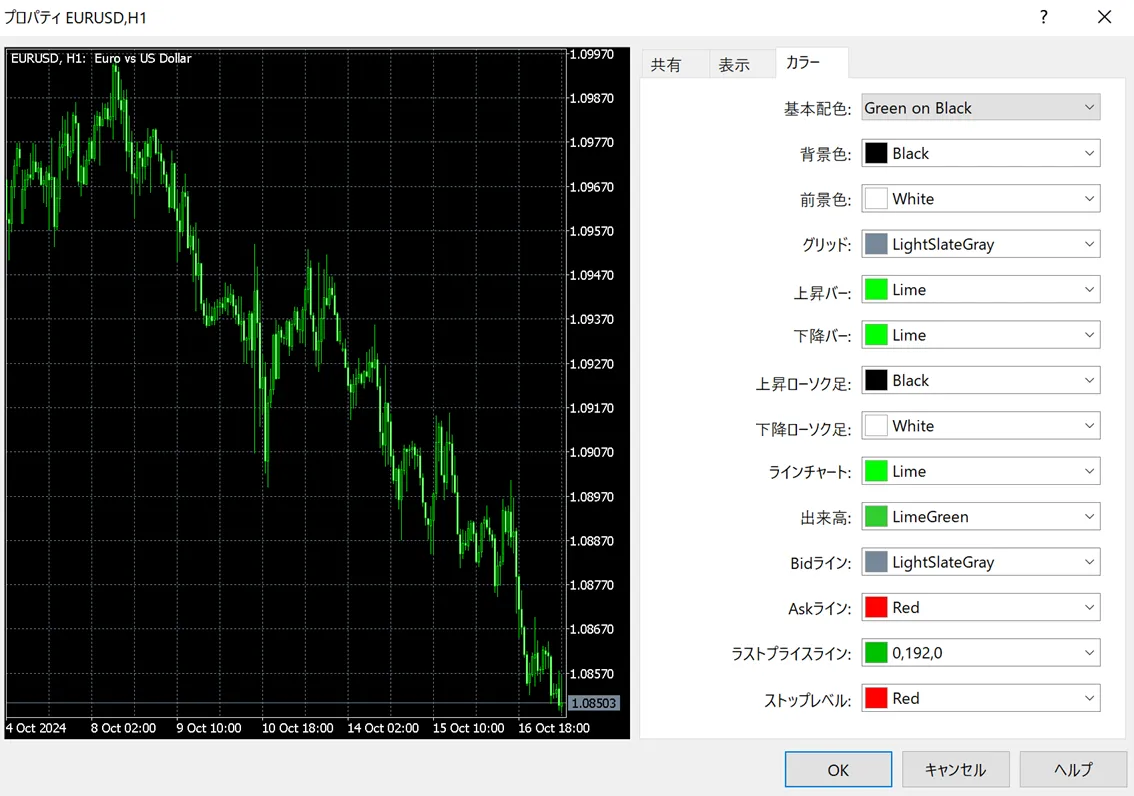The height and width of the screenshot is (796, 1134).
Task: Expand the グリッド LightSlateGray dropdown
Action: click(x=980, y=244)
